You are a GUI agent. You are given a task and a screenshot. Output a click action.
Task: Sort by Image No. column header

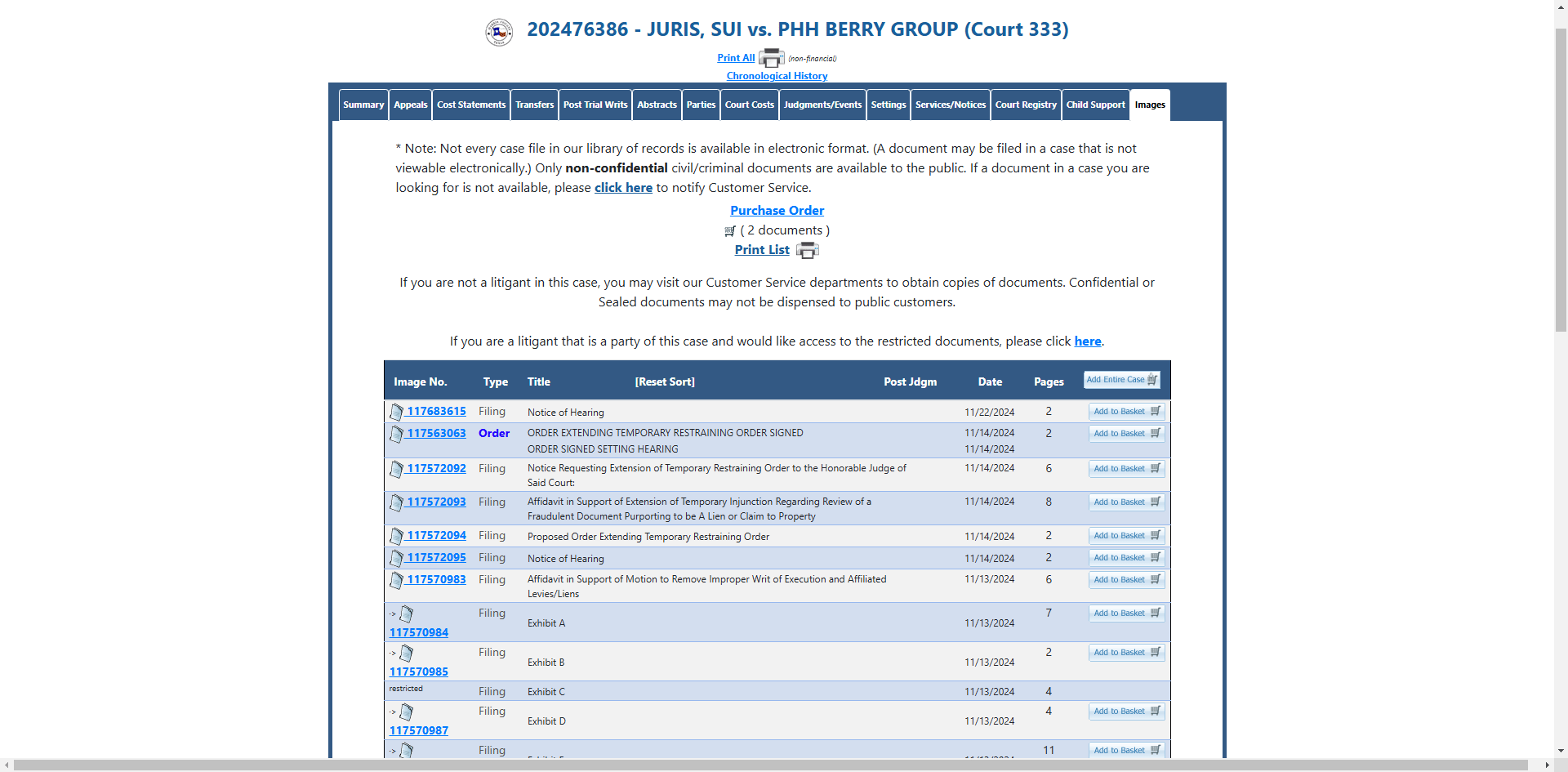coord(421,382)
